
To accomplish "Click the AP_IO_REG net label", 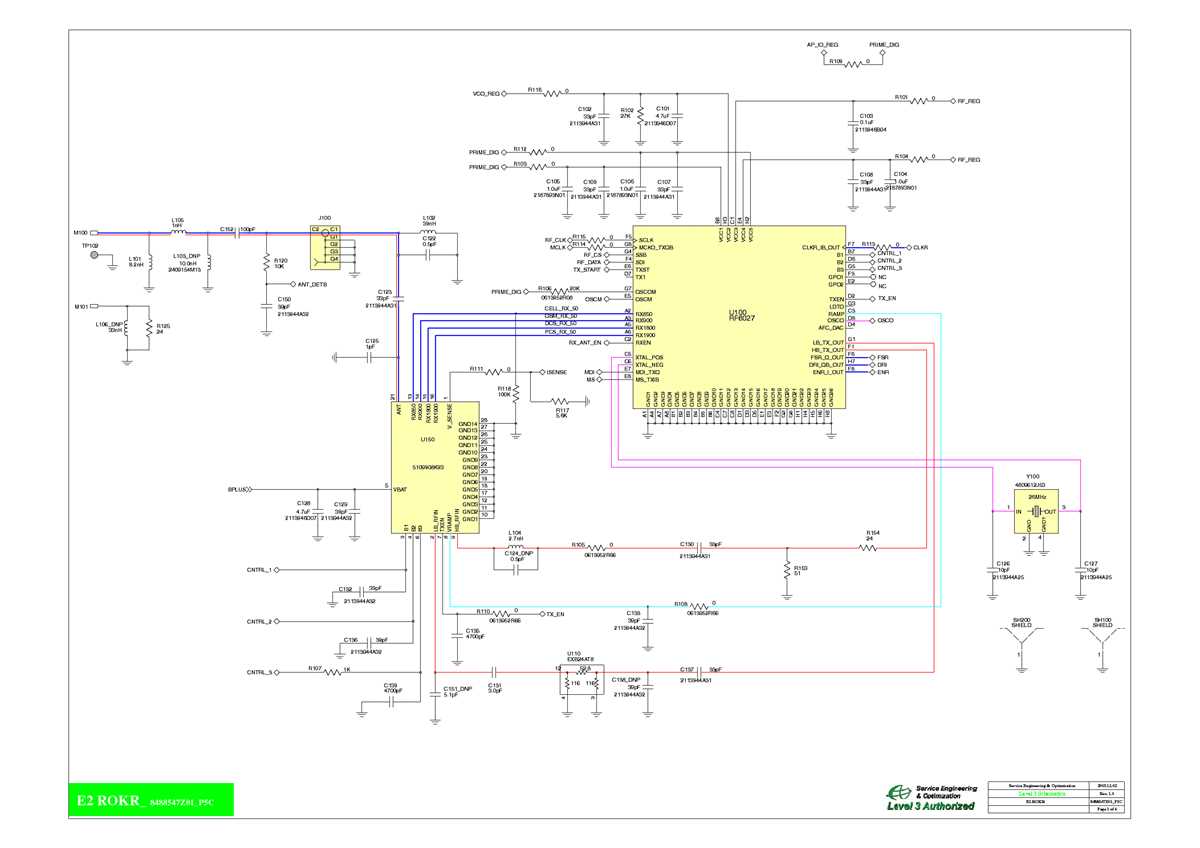I will 822,45.
